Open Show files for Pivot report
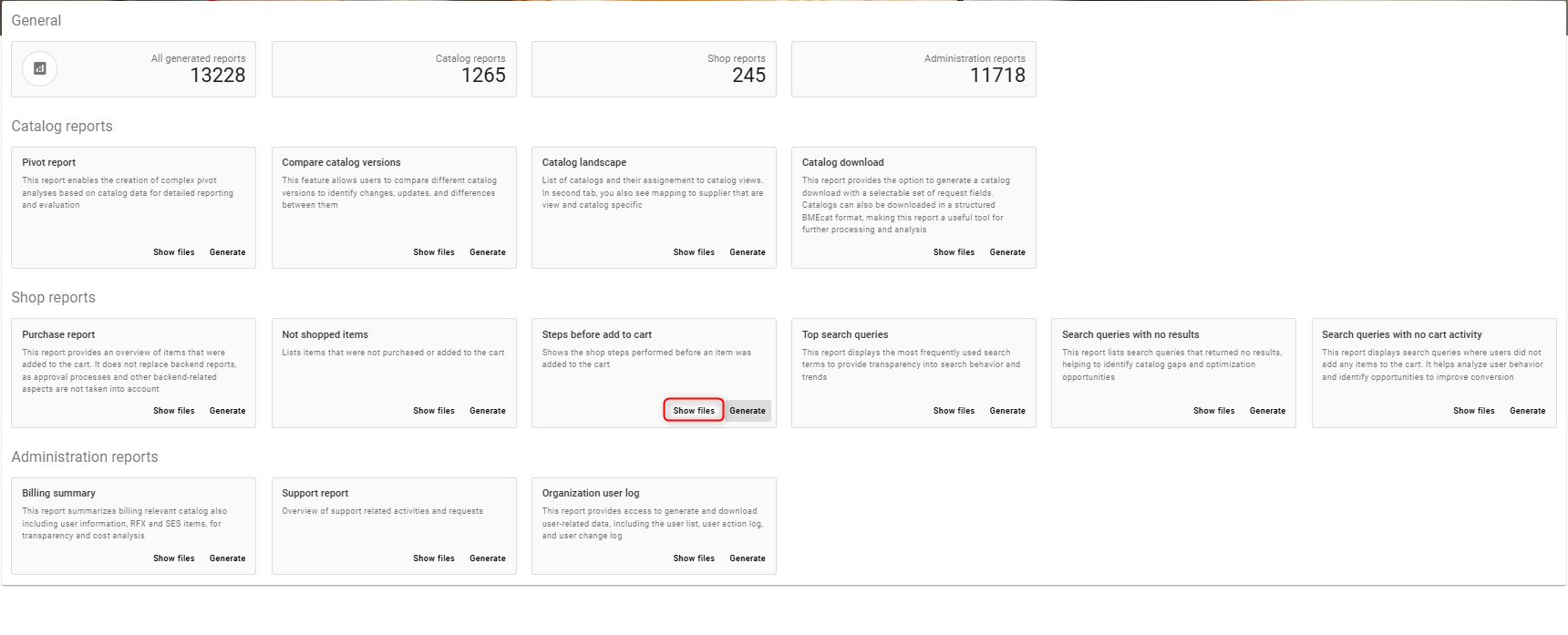Viewport: 1568px width, 635px height. click(173, 252)
